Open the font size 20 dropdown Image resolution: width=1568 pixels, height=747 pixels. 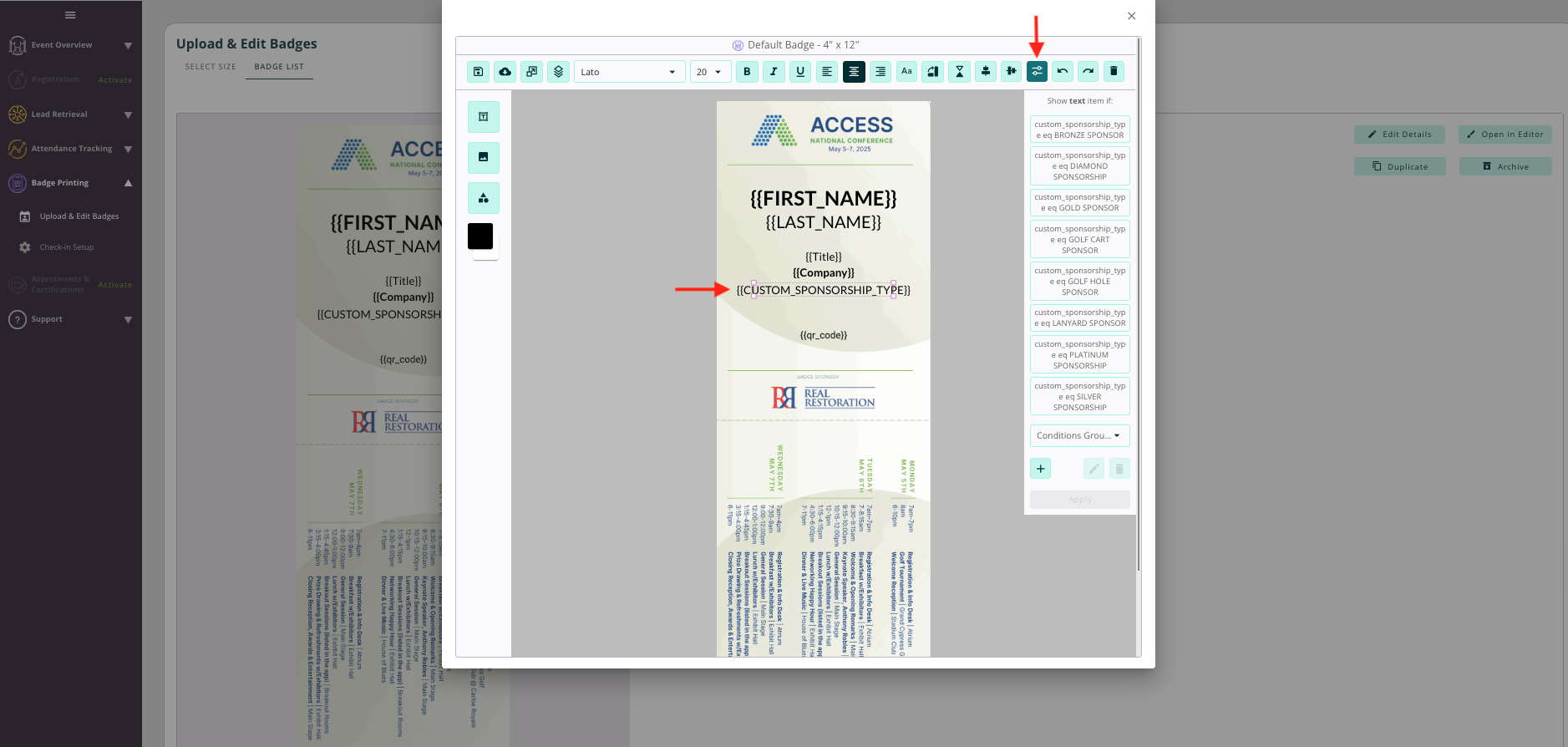point(710,72)
